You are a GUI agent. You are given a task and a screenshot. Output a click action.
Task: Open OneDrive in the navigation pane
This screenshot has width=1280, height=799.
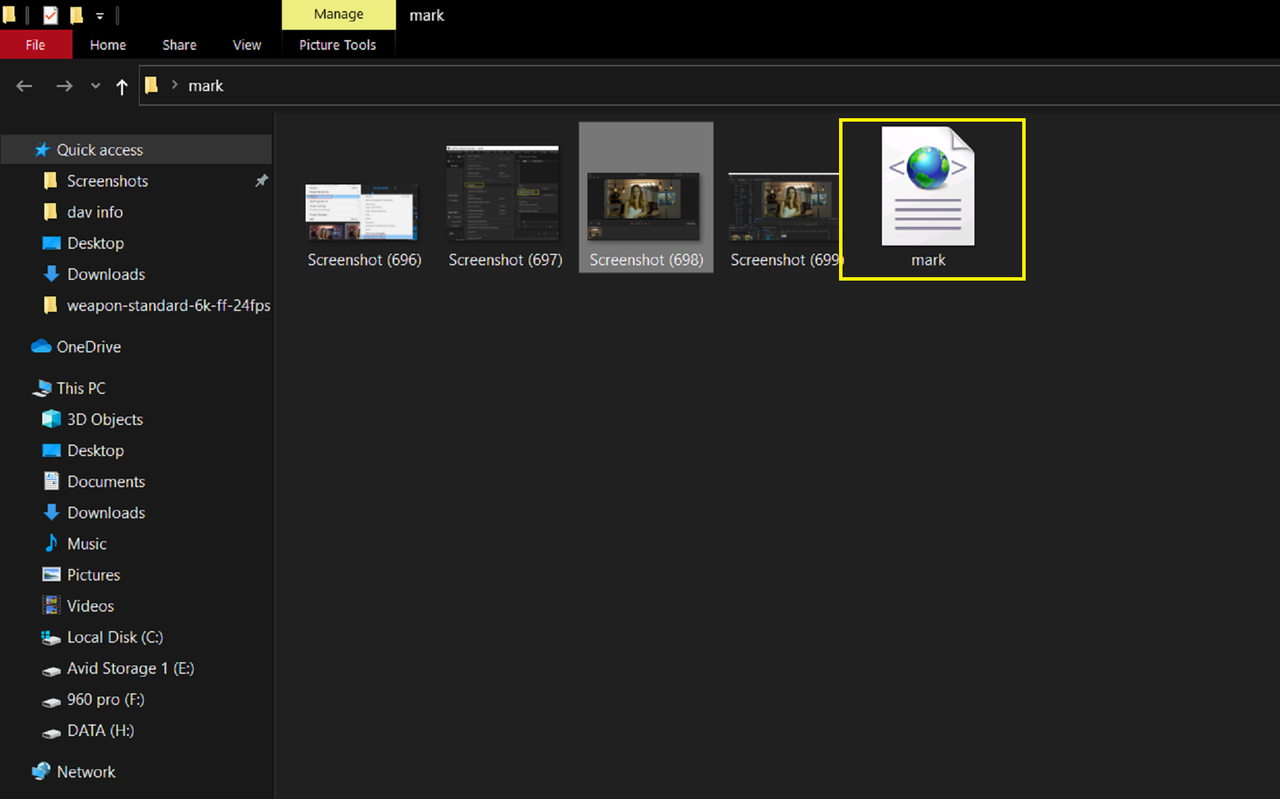(84, 346)
